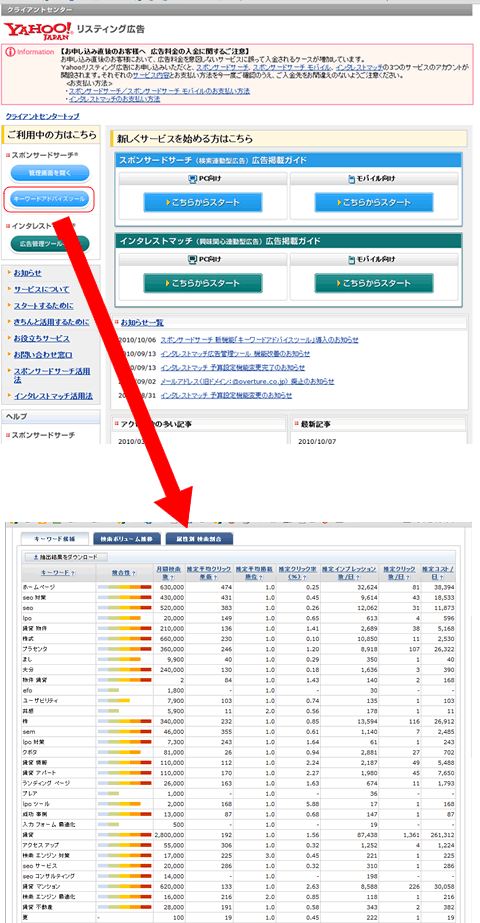The height and width of the screenshot is (923, 480).
Task: Open クライアントセンタートップ link
Action: [42, 117]
